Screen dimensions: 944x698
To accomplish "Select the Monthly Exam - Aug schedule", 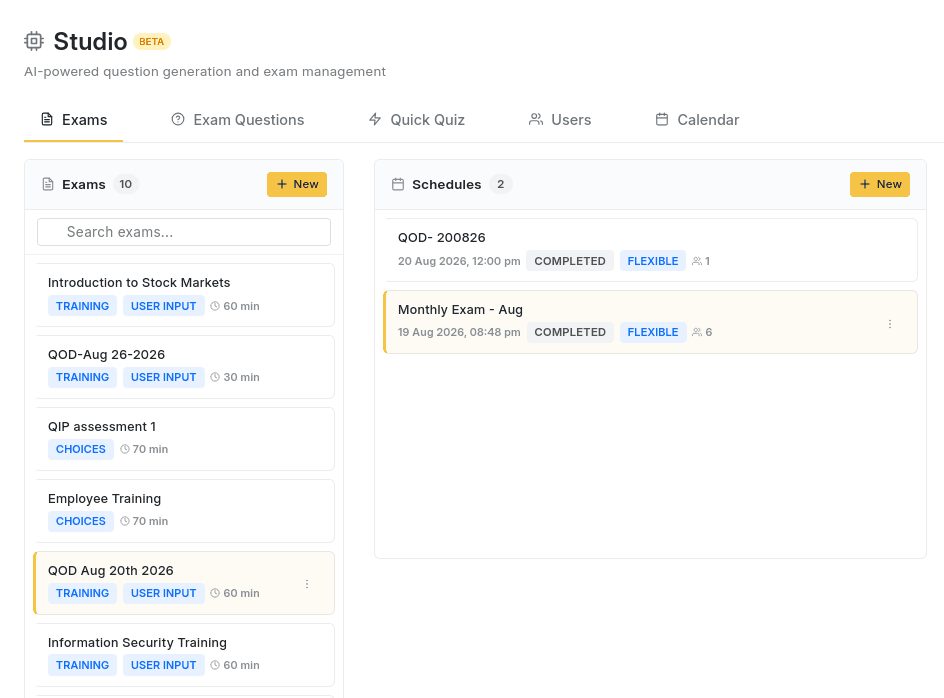I will (650, 322).
